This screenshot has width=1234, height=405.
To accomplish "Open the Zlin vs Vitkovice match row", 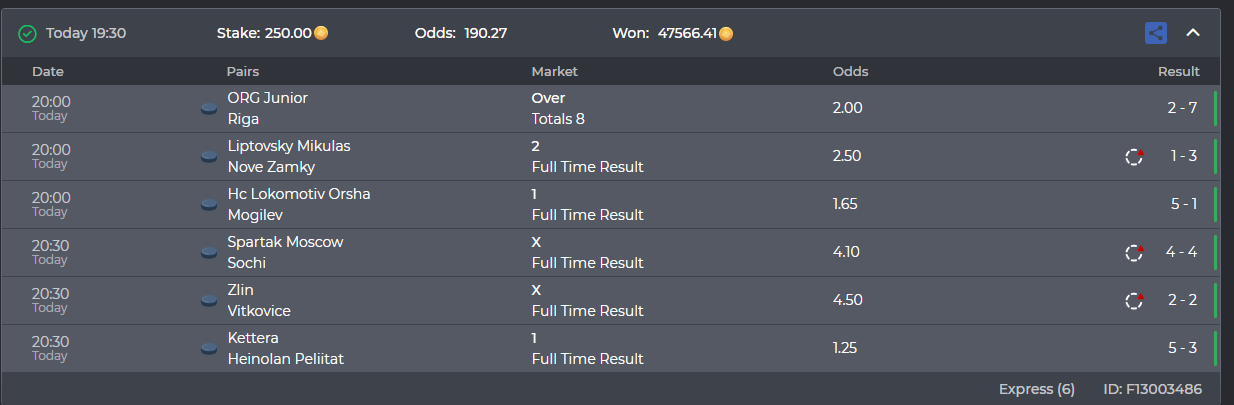I will (x=610, y=300).
